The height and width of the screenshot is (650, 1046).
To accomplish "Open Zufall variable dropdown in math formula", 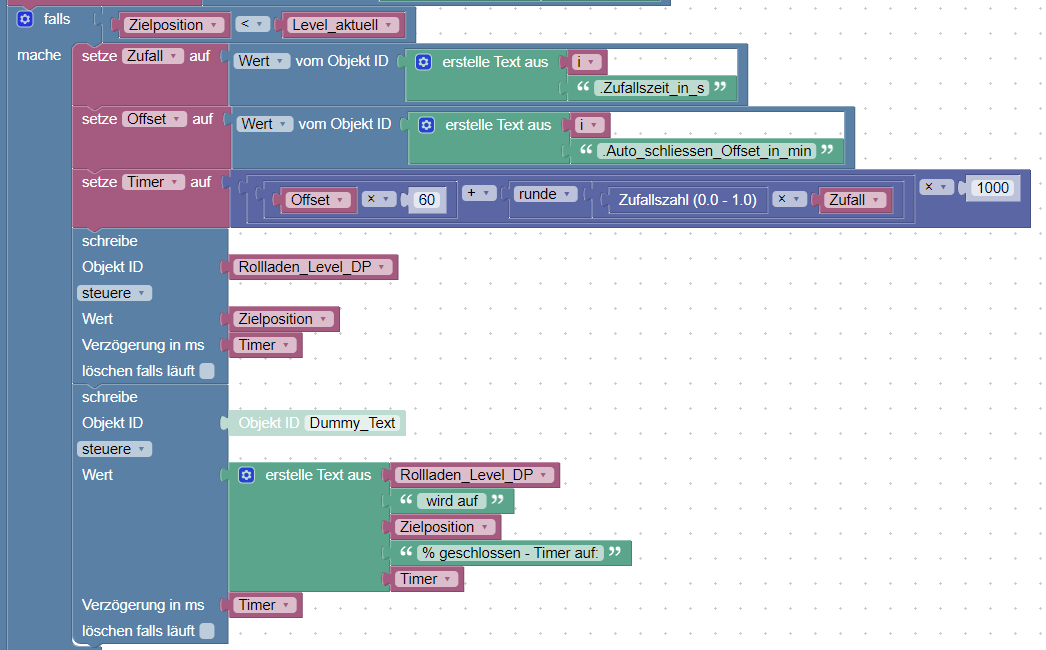I will pos(856,200).
